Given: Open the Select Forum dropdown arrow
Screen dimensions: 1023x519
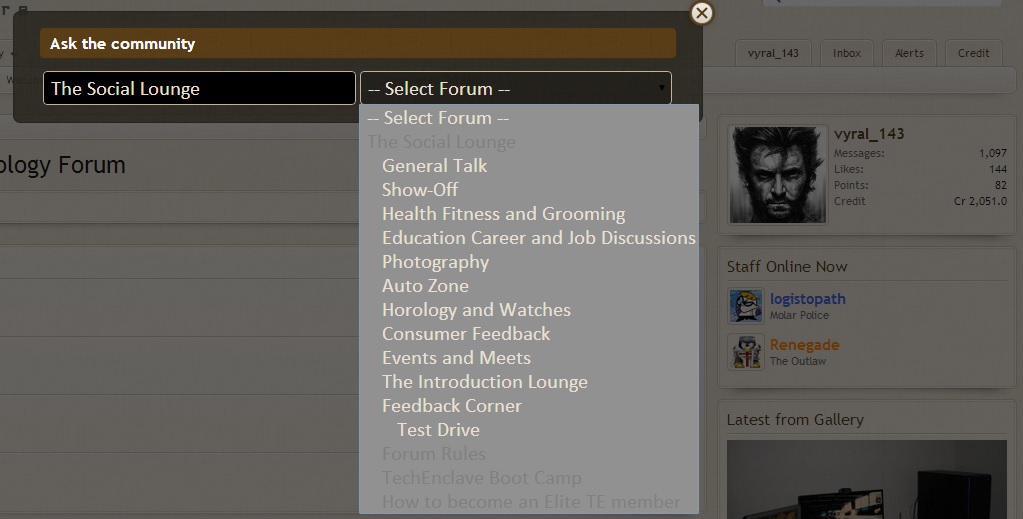Looking at the screenshot, I should [662, 88].
